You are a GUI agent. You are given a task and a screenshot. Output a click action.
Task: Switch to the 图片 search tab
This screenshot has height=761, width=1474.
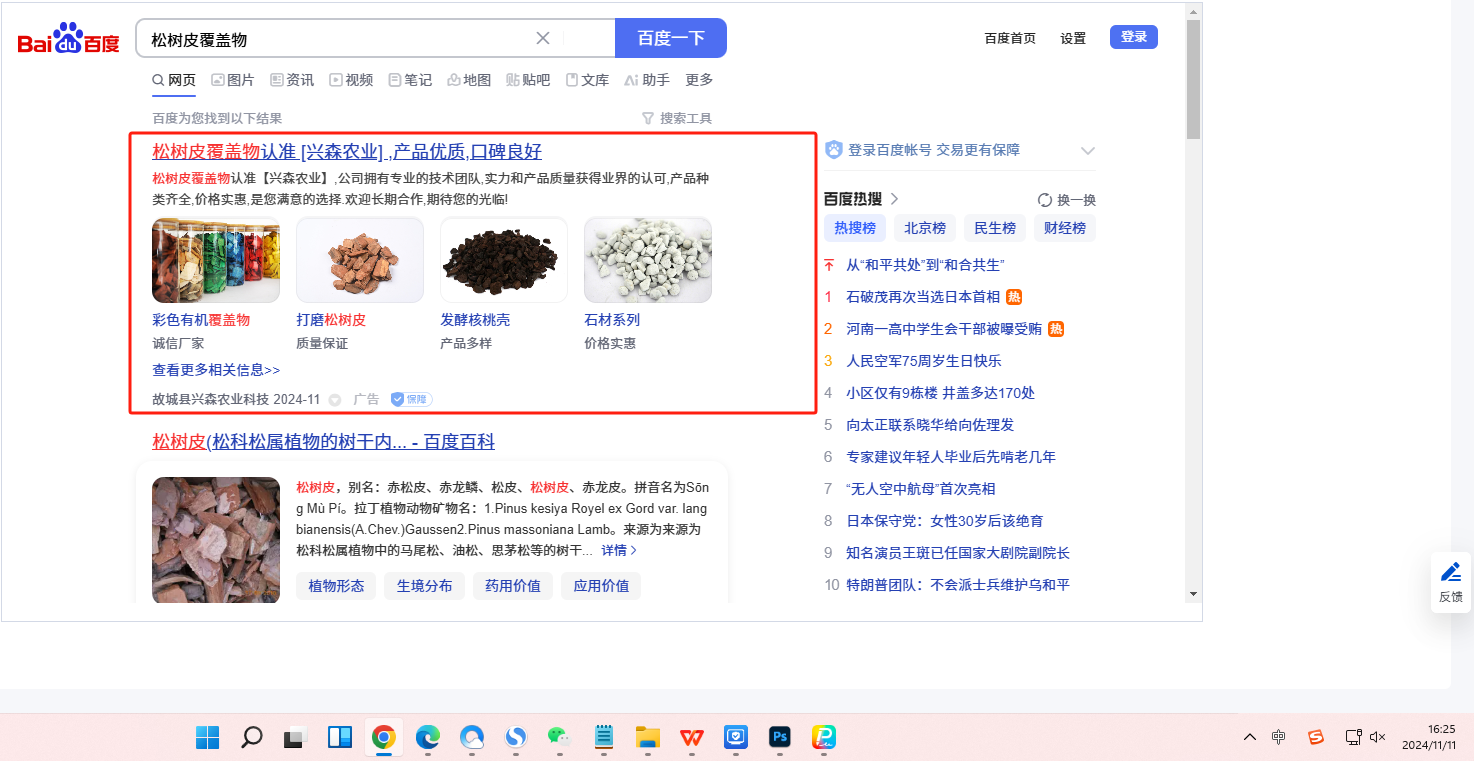[233, 80]
